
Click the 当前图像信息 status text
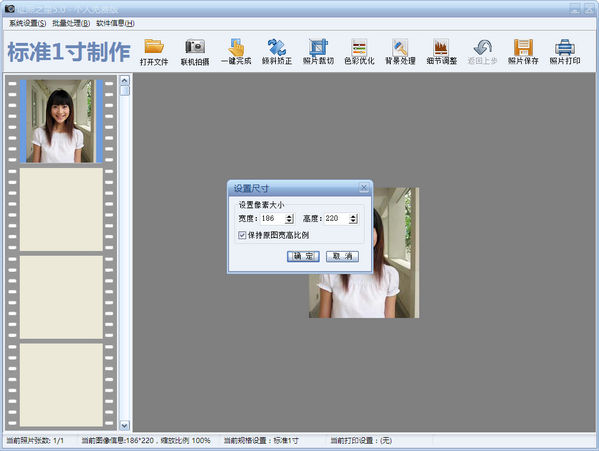(146, 441)
